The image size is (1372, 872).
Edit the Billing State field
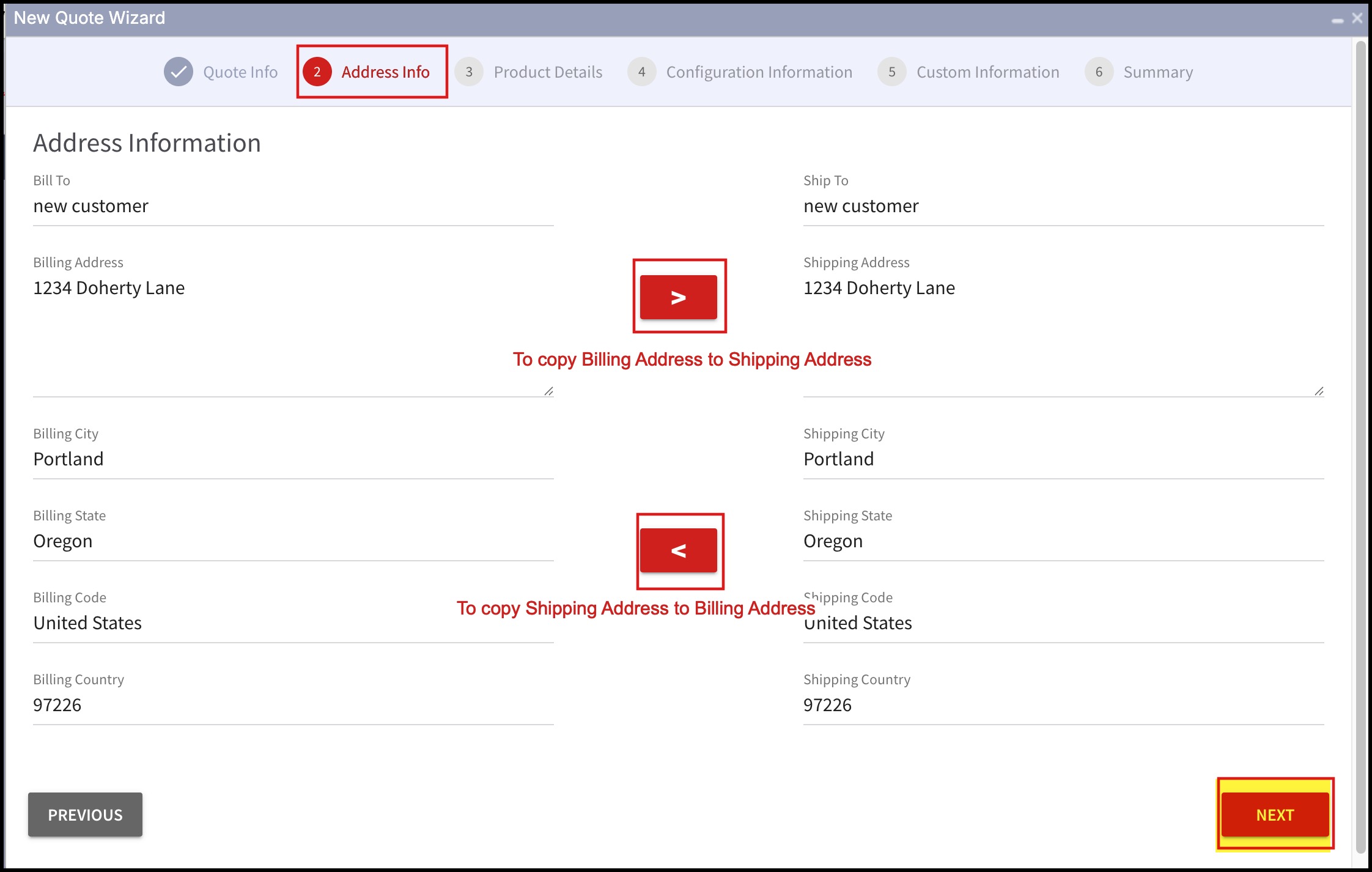pyautogui.click(x=293, y=542)
